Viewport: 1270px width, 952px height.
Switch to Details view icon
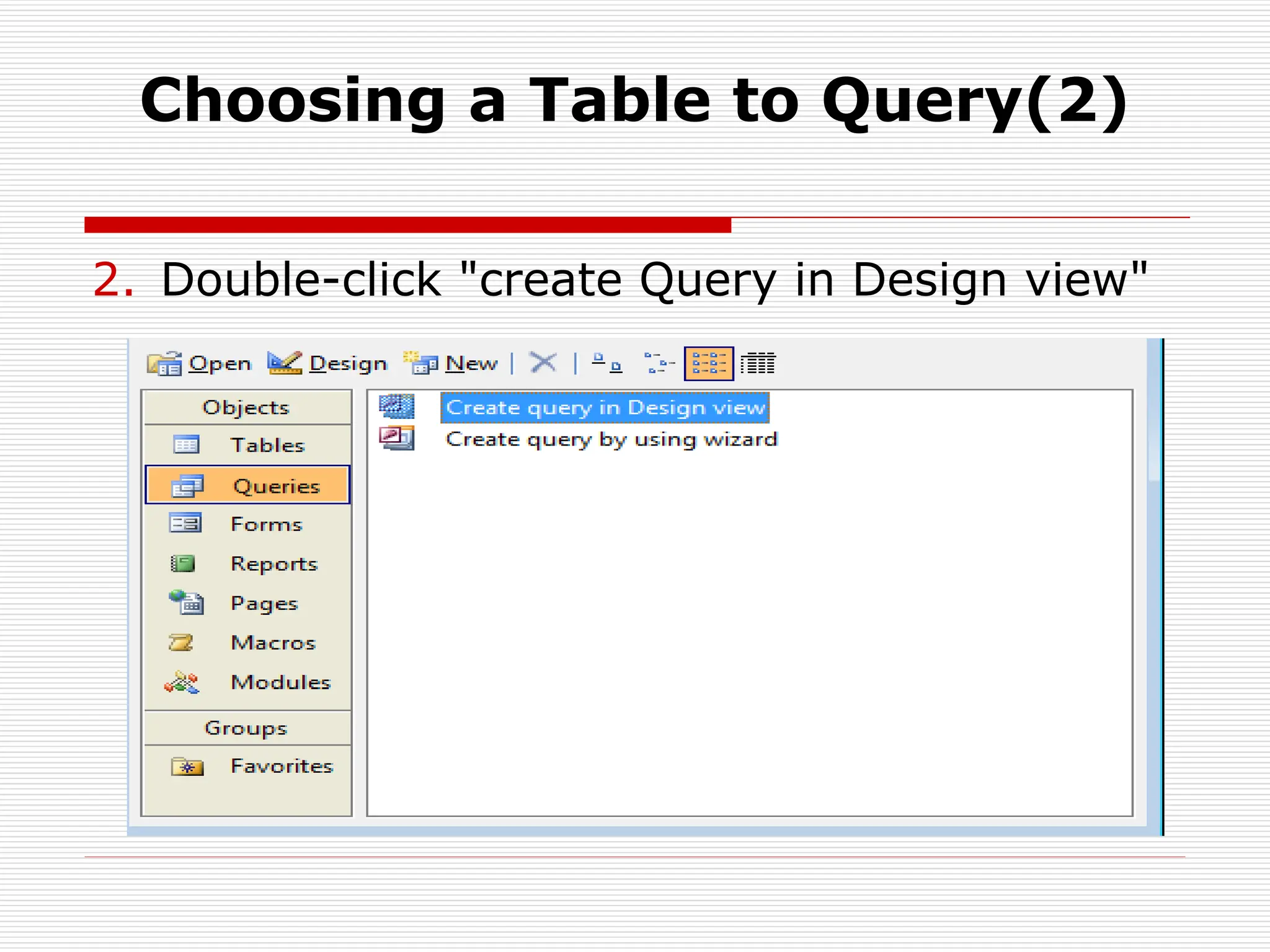[758, 363]
